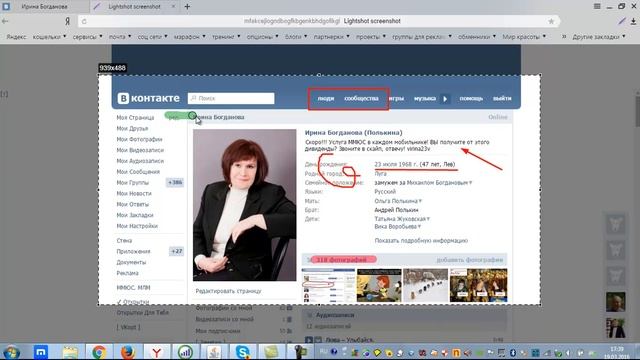This screenshot has width=640, height=360.
Task: Open the Lightshot feather extension icon
Action: click(x=622, y=21)
